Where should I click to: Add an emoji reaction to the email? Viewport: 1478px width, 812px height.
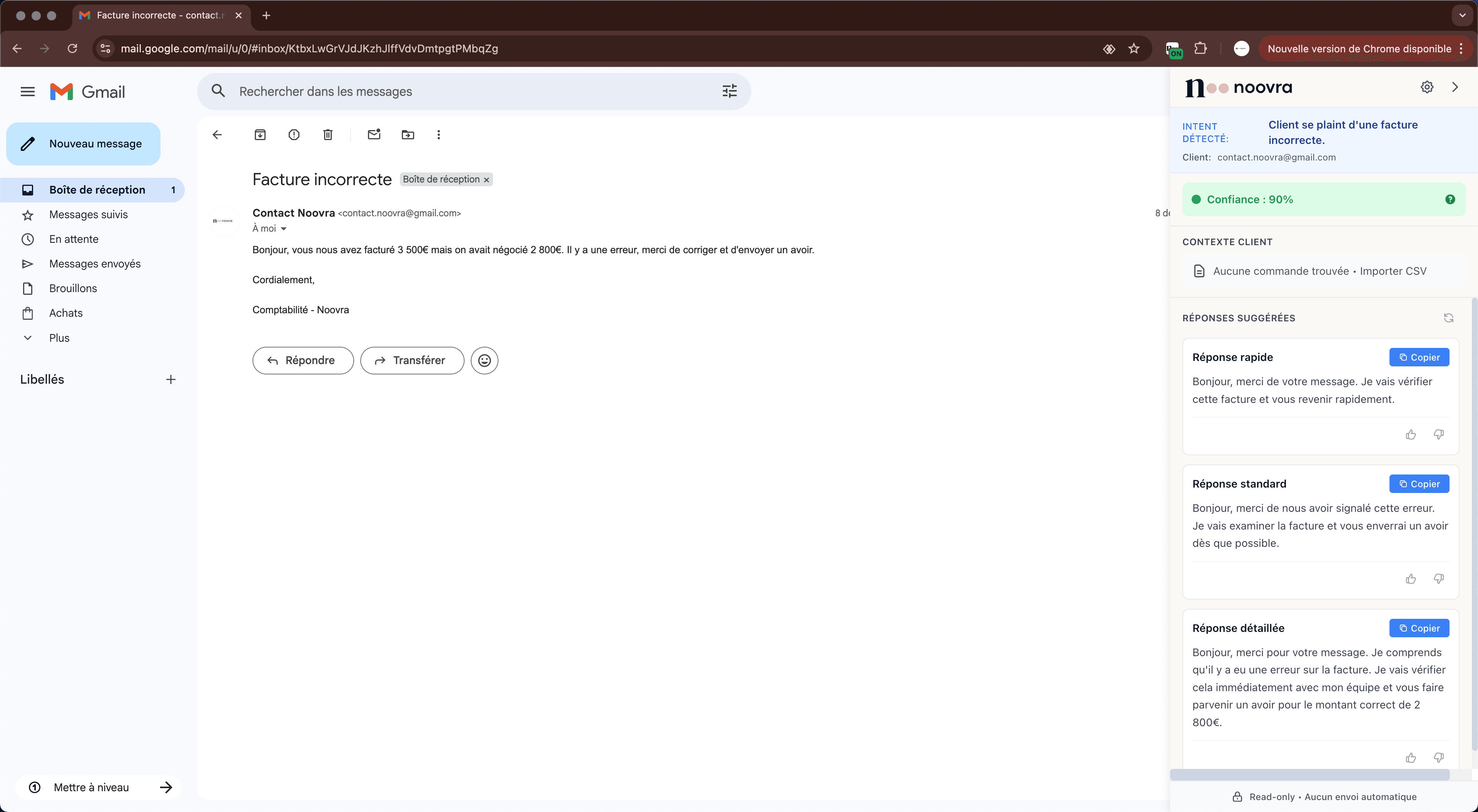point(484,360)
